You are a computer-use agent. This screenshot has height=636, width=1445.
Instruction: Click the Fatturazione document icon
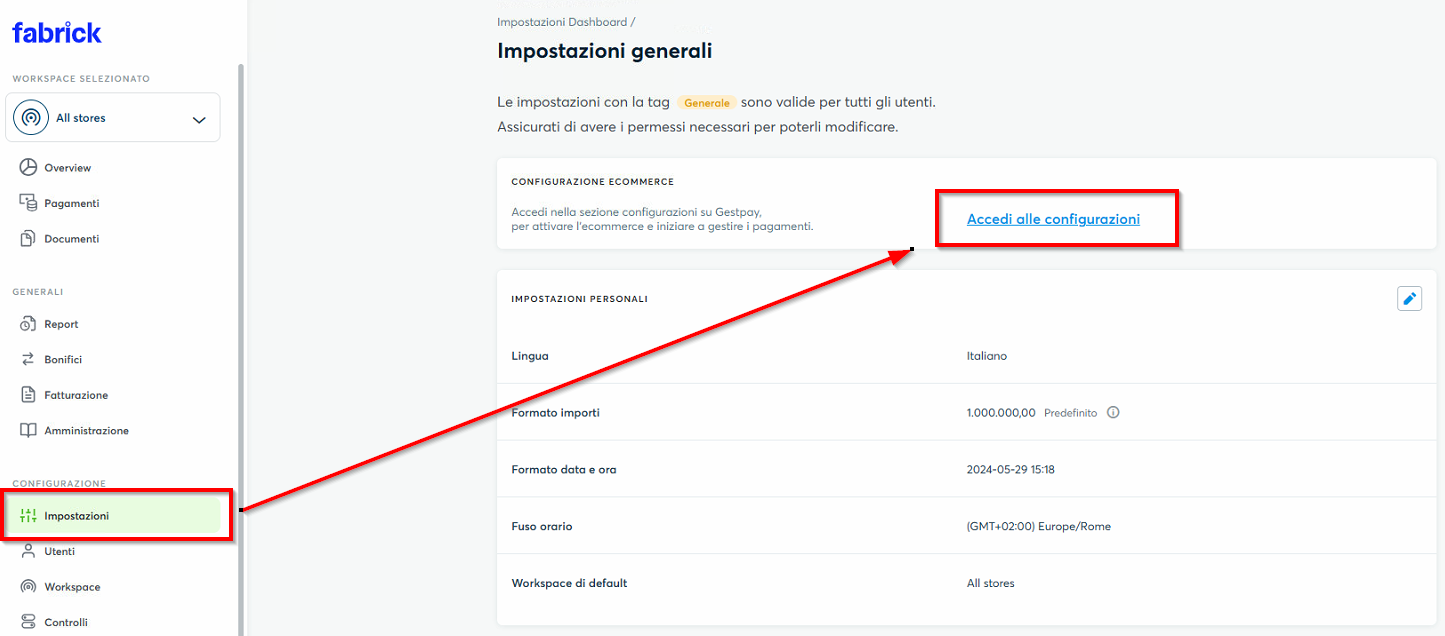(x=28, y=395)
